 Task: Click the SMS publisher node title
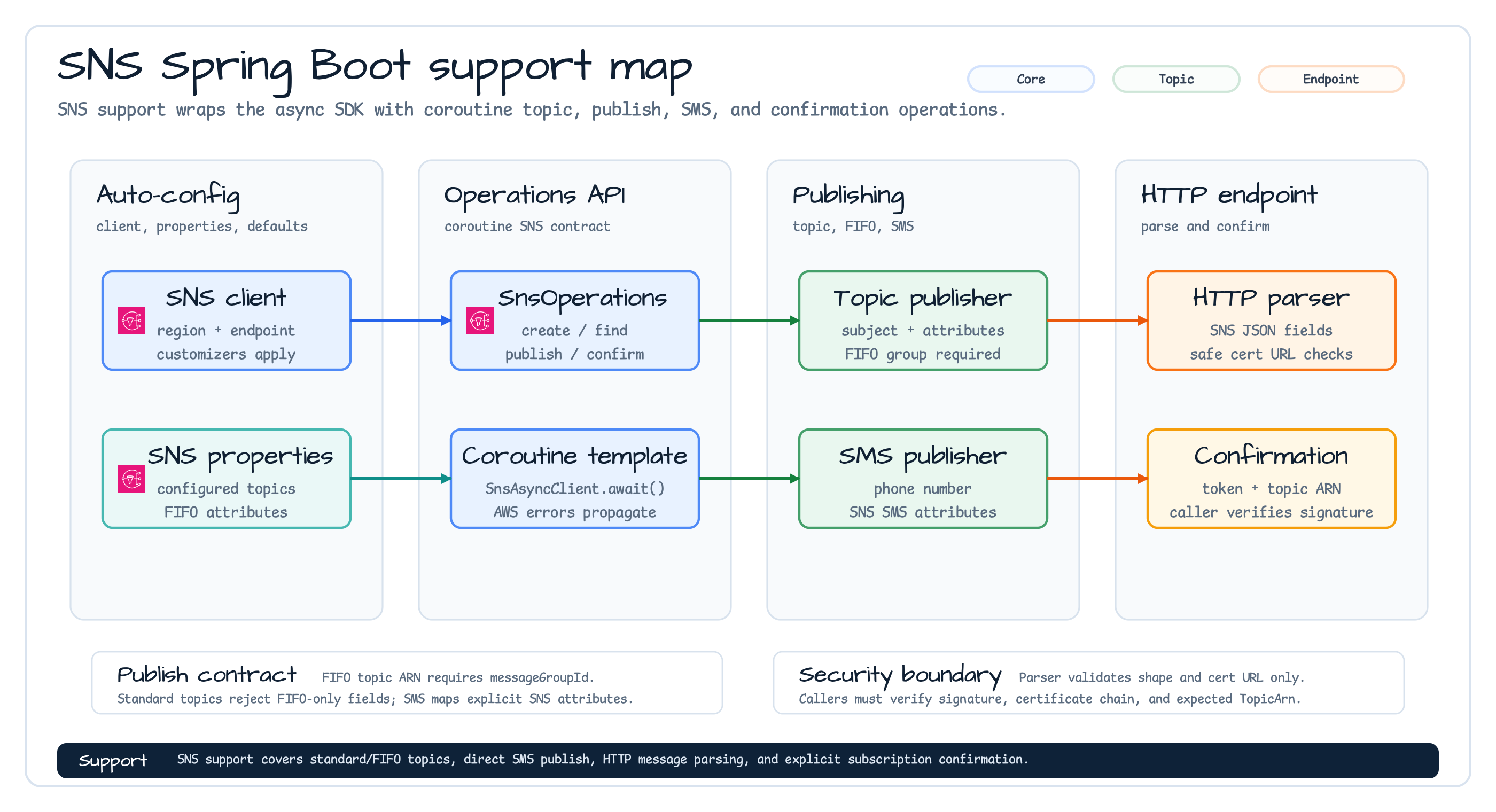point(922,457)
